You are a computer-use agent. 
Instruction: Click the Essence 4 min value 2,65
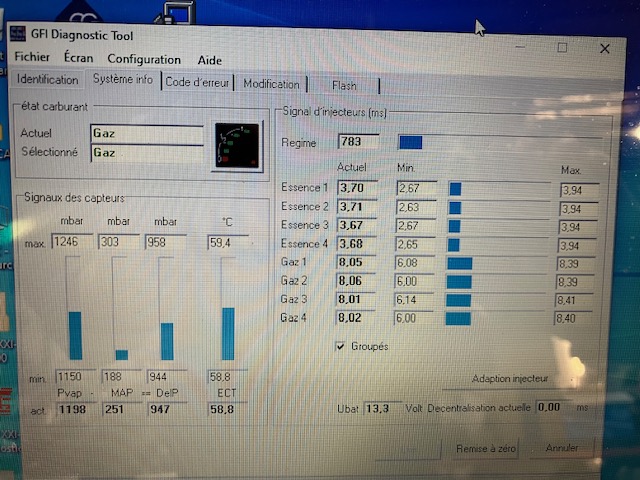415,244
